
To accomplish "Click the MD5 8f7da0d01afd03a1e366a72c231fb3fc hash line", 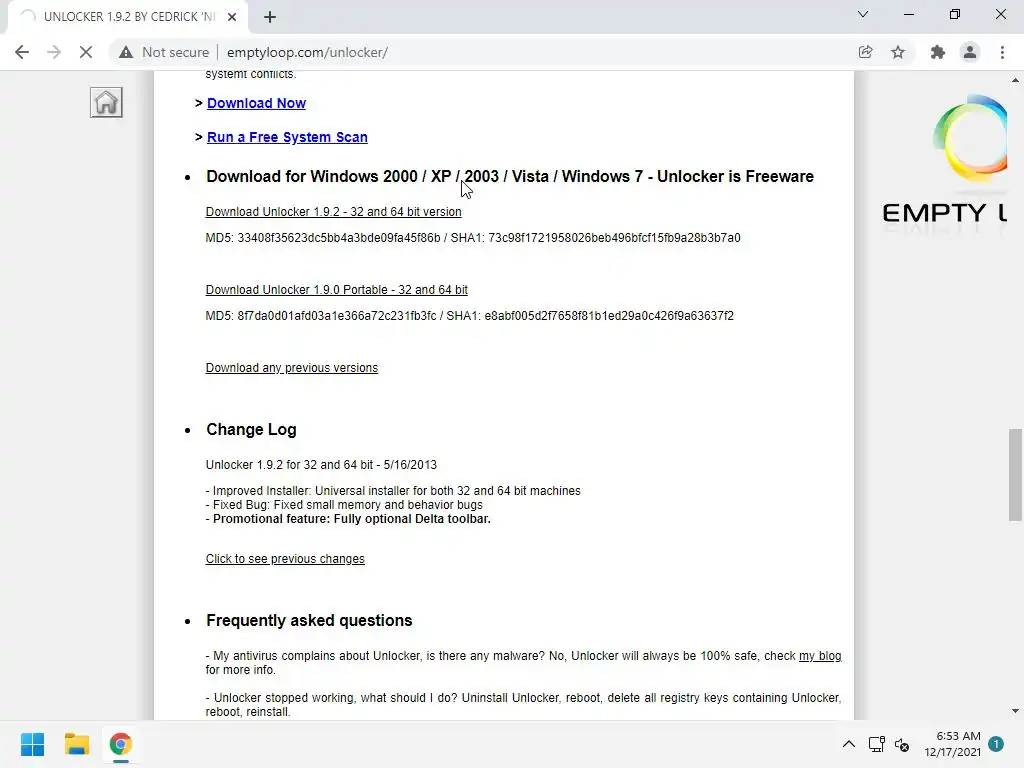I will pyautogui.click(x=470, y=315).
